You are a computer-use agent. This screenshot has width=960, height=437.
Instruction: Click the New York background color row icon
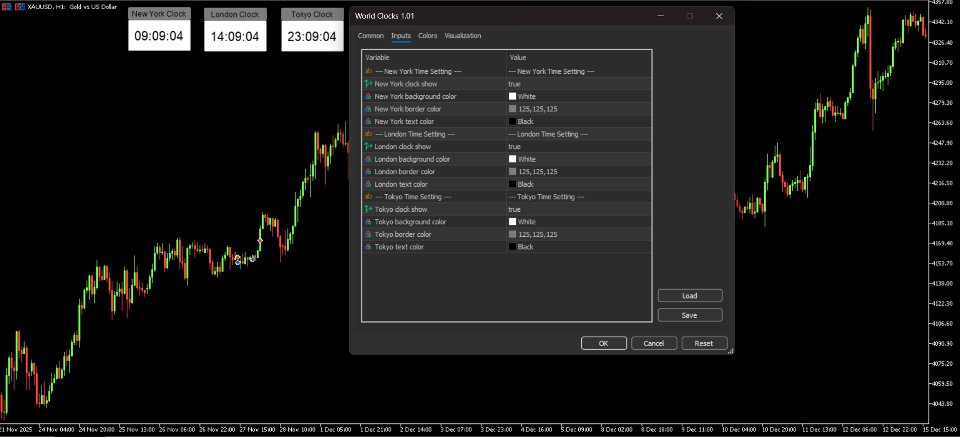368,97
